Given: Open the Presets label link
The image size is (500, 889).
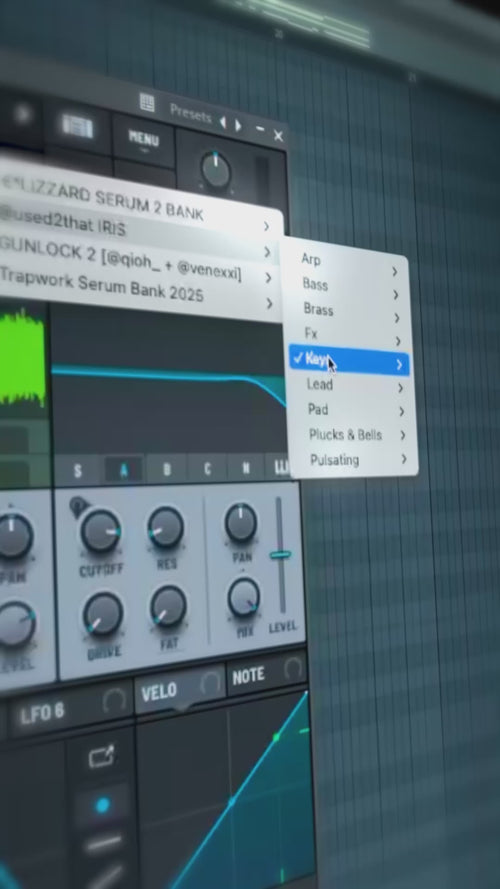Looking at the screenshot, I should point(190,113).
